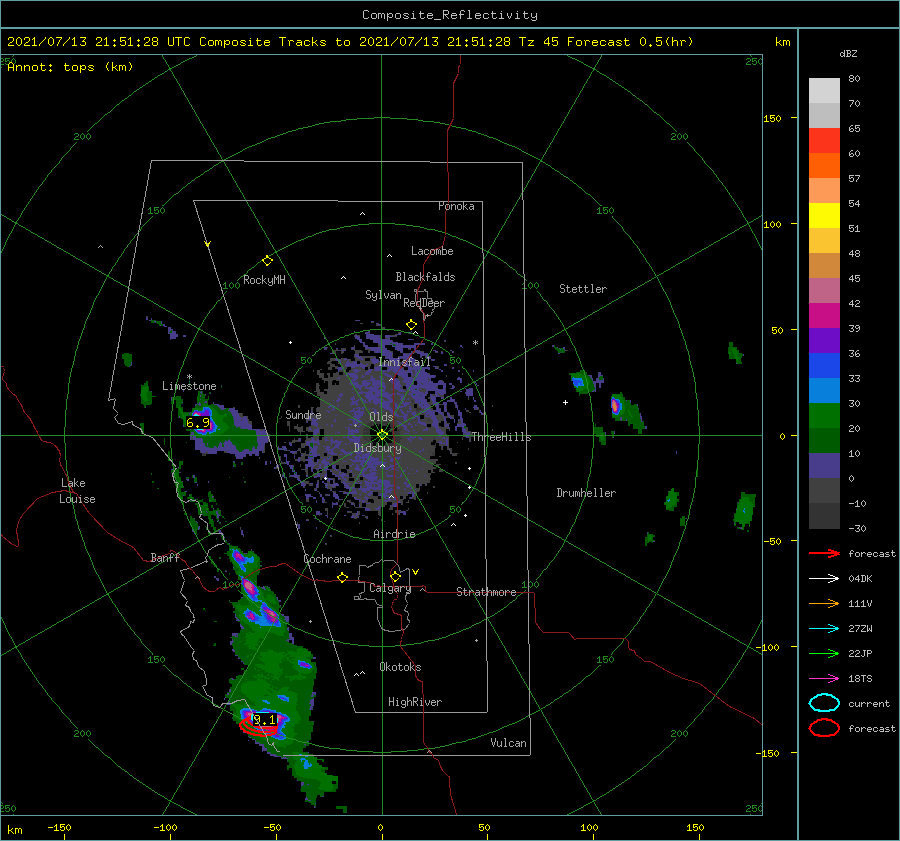This screenshot has height=841, width=900.
Task: Click the Lacombe label
Action: click(x=432, y=251)
